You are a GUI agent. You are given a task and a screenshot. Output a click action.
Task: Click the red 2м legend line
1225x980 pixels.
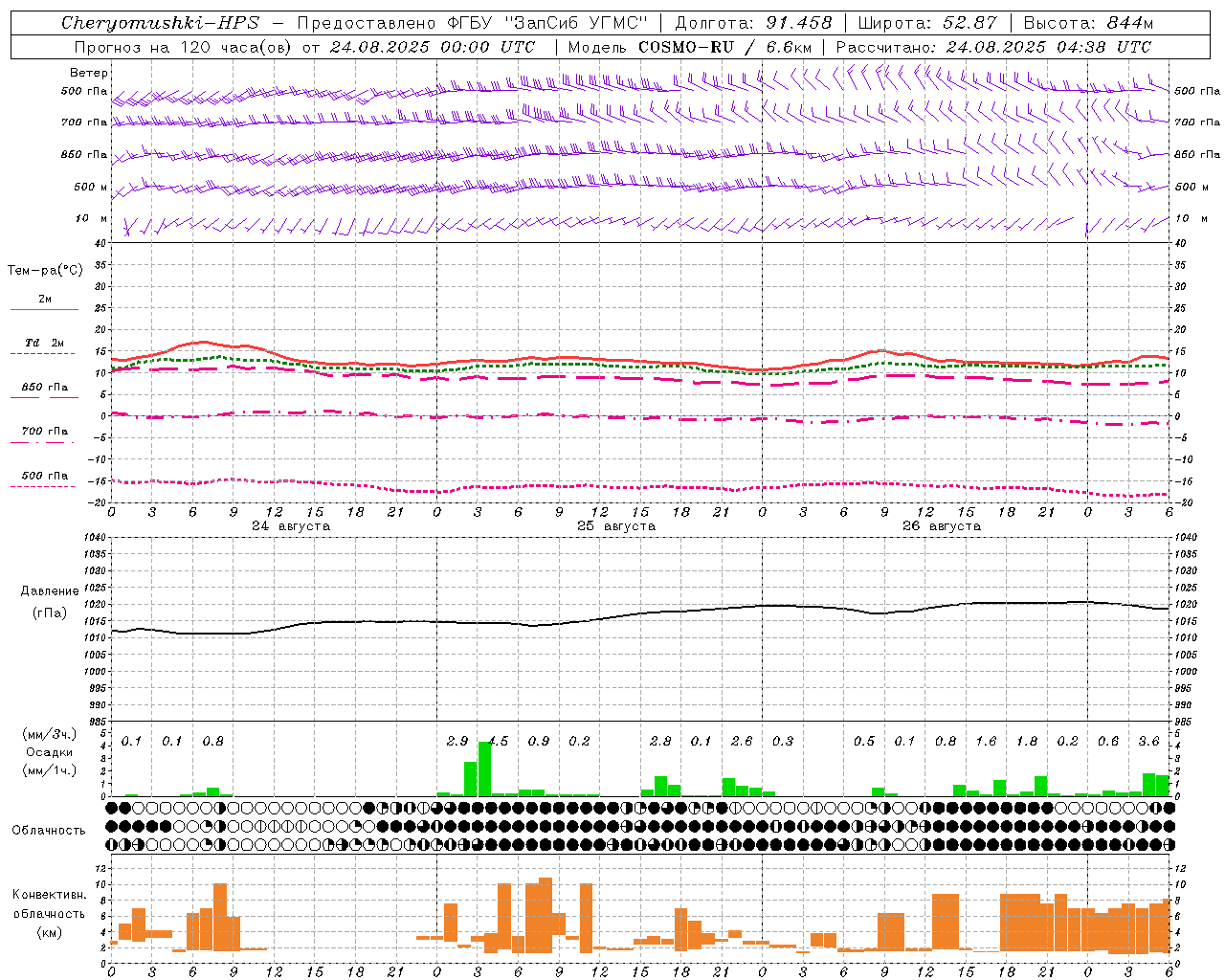pyautogui.click(x=44, y=309)
